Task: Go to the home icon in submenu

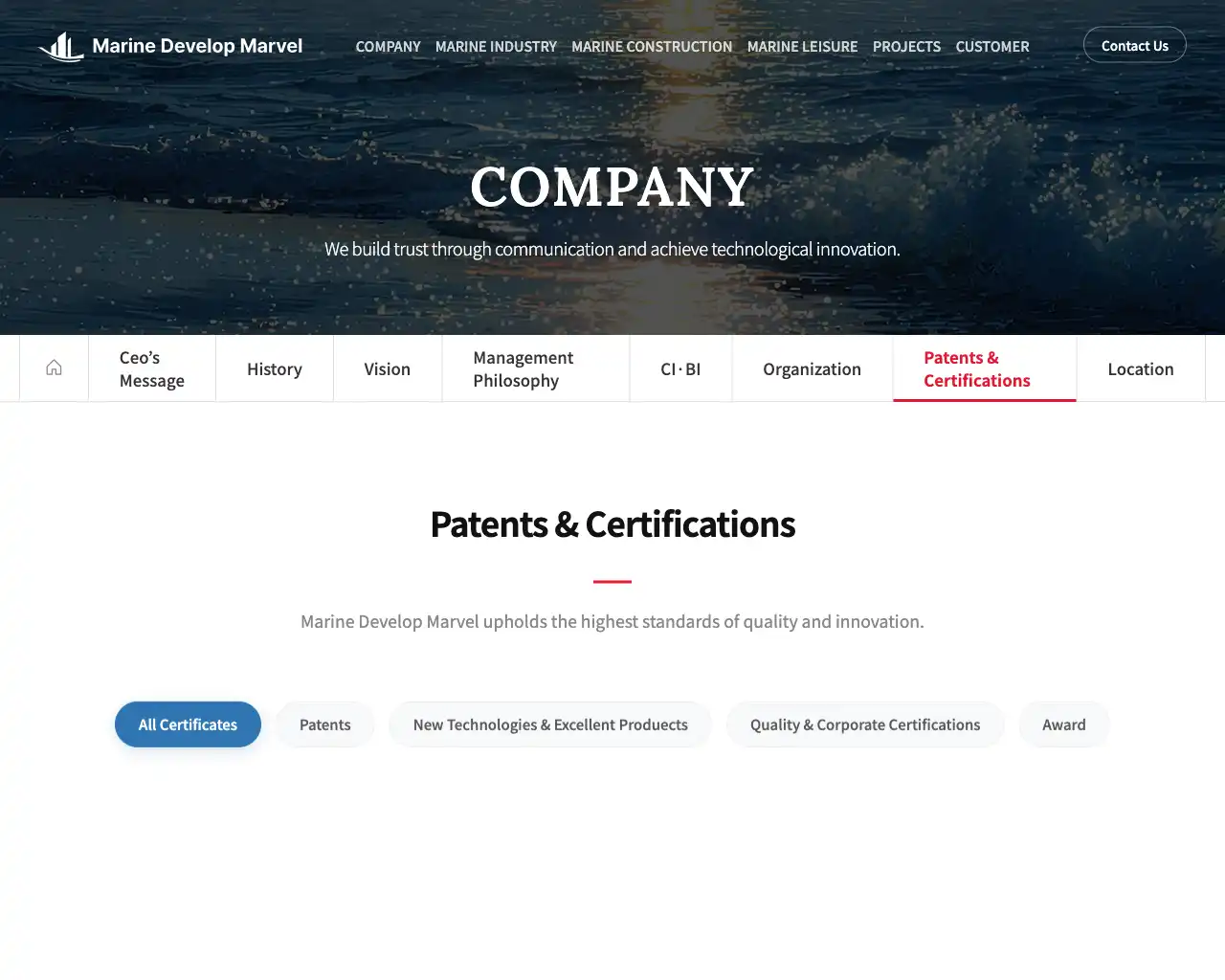Action: tap(54, 368)
